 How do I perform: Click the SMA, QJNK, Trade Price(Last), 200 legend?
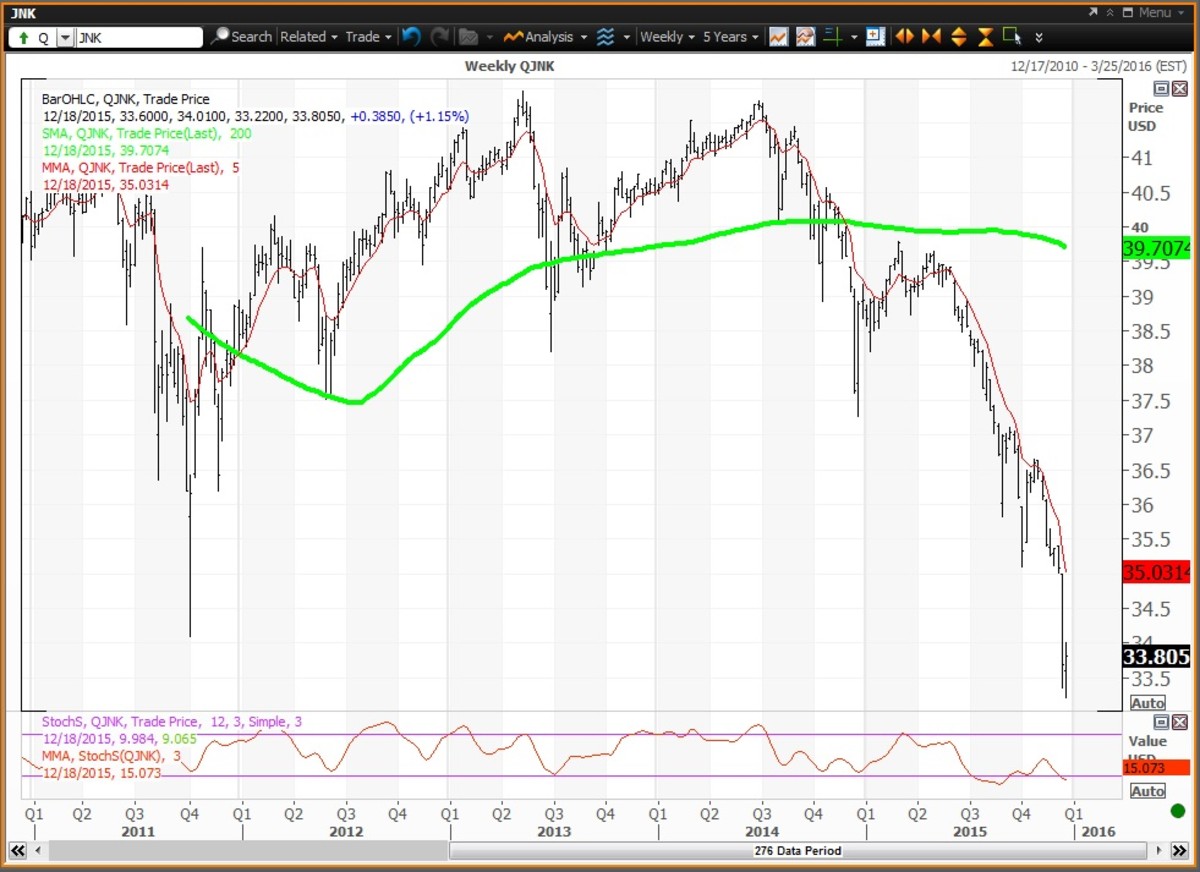coord(147,133)
